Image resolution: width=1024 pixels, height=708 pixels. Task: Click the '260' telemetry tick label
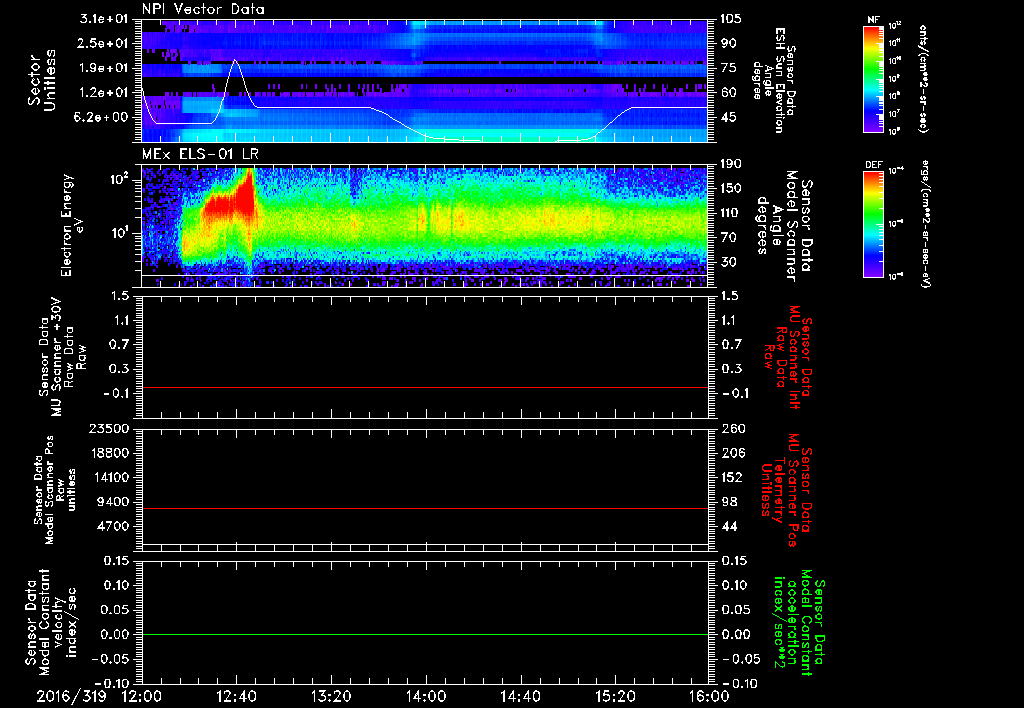coord(731,429)
